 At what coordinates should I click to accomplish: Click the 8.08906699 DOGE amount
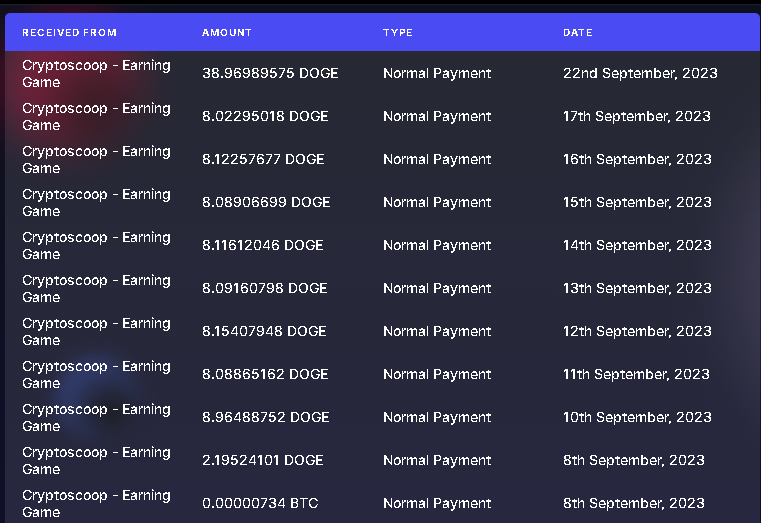tap(265, 202)
